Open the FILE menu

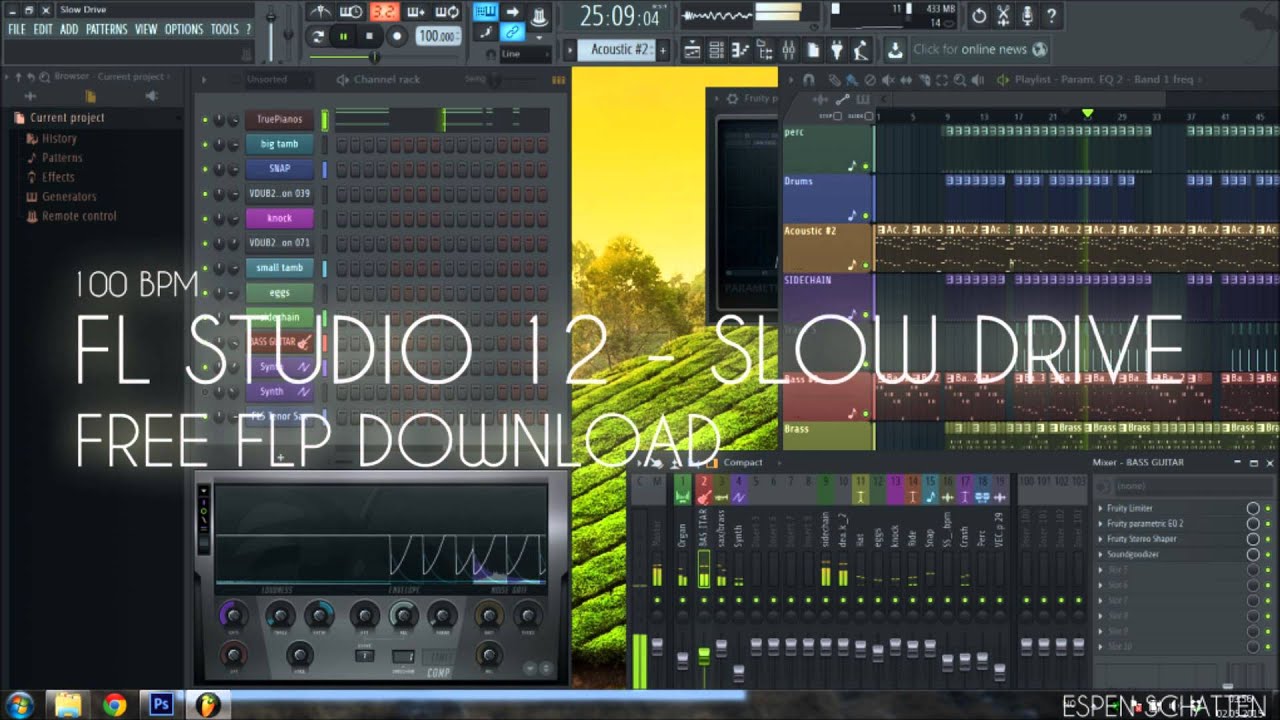click(x=17, y=30)
